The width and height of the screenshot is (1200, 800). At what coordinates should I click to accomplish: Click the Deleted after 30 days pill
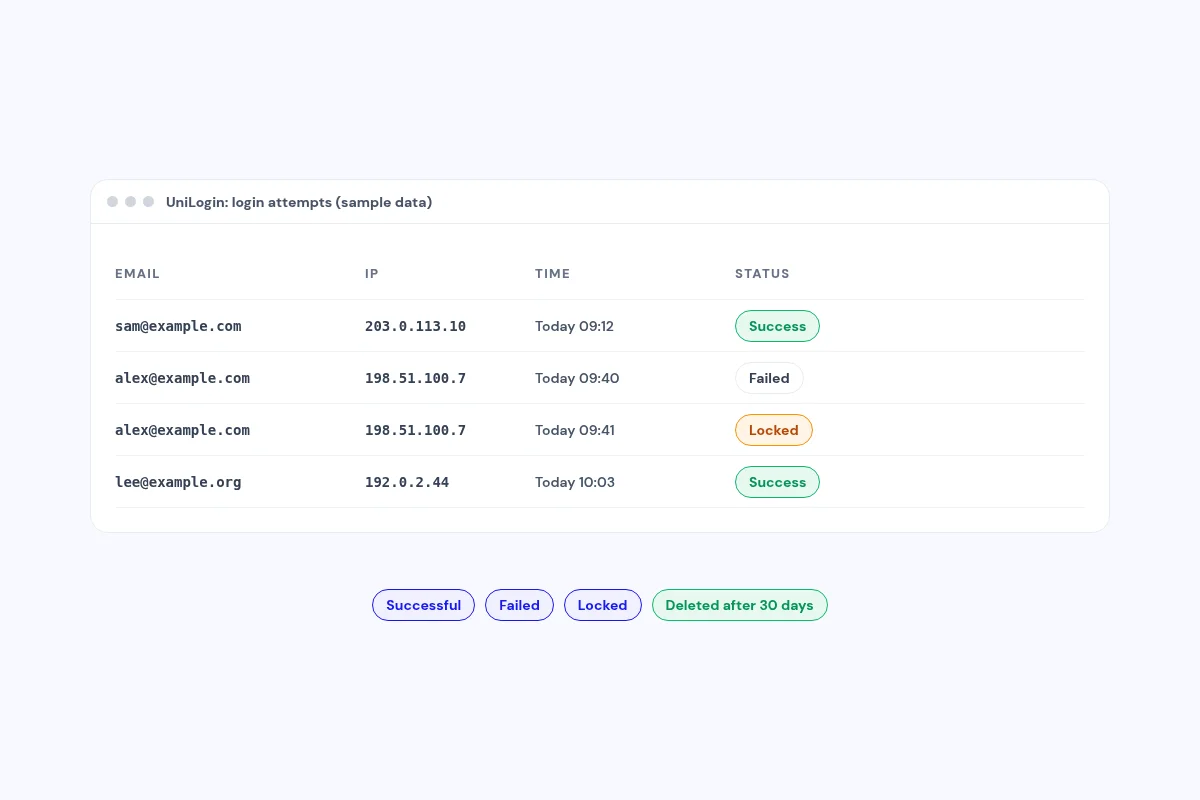click(739, 605)
